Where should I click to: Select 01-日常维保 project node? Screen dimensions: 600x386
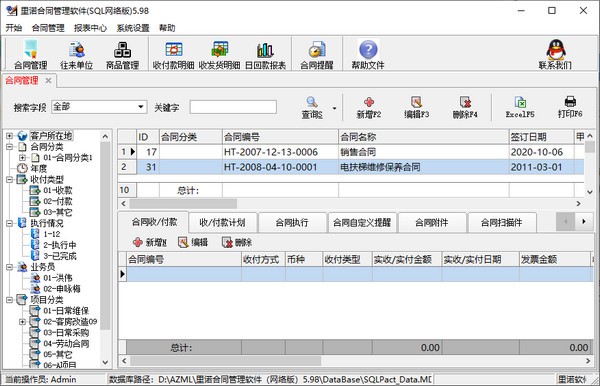tap(66, 311)
